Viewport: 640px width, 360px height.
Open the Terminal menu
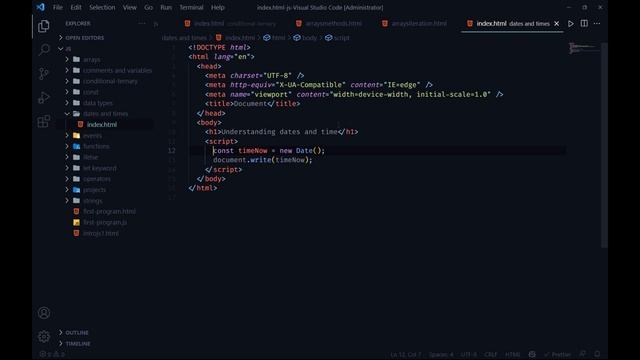[x=191, y=7]
